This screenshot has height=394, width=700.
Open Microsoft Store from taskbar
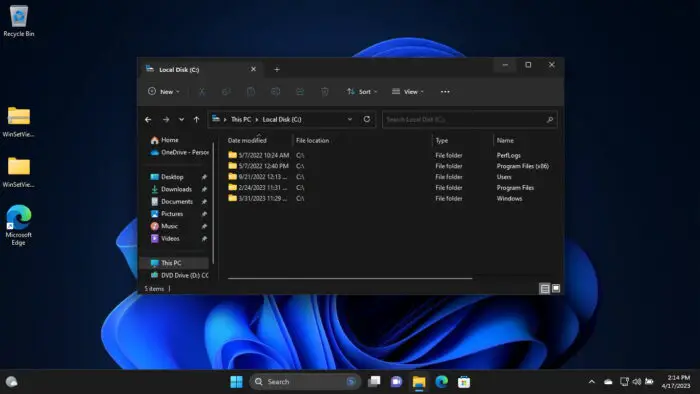tap(464, 382)
